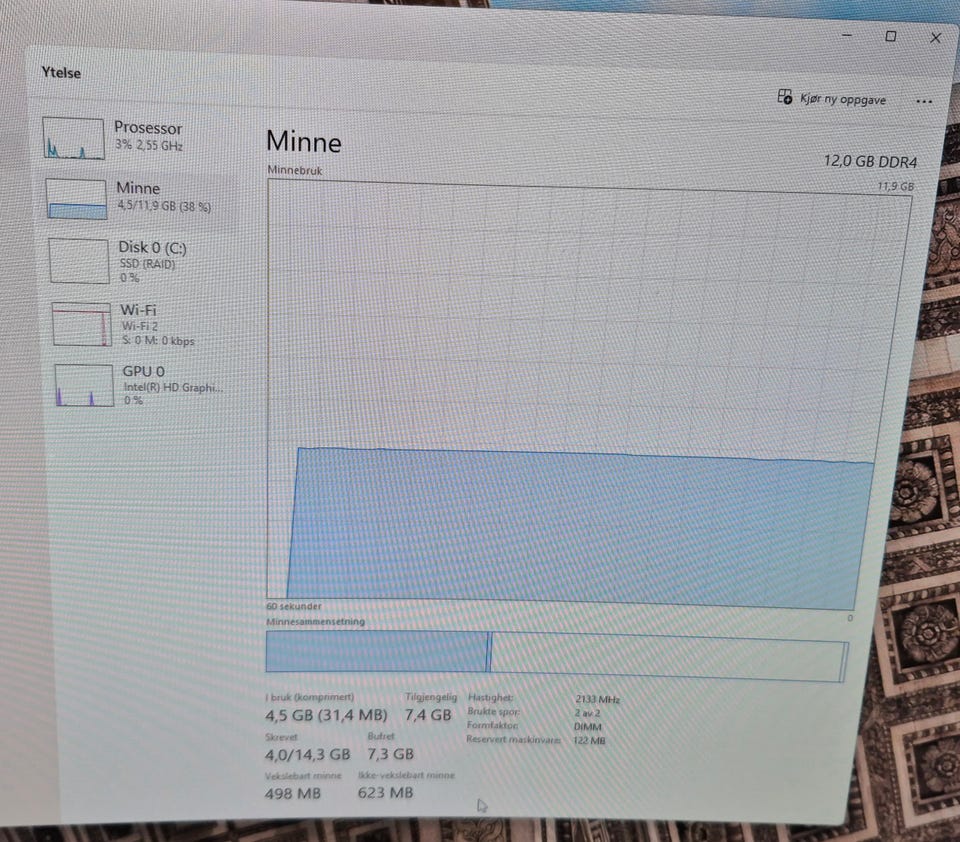960x842 pixels.
Task: Click the Minnesammensetning composition bar
Action: click(x=557, y=656)
